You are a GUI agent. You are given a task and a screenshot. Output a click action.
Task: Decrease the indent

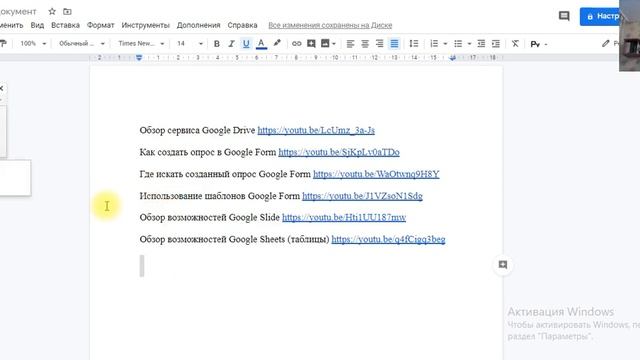(481, 44)
